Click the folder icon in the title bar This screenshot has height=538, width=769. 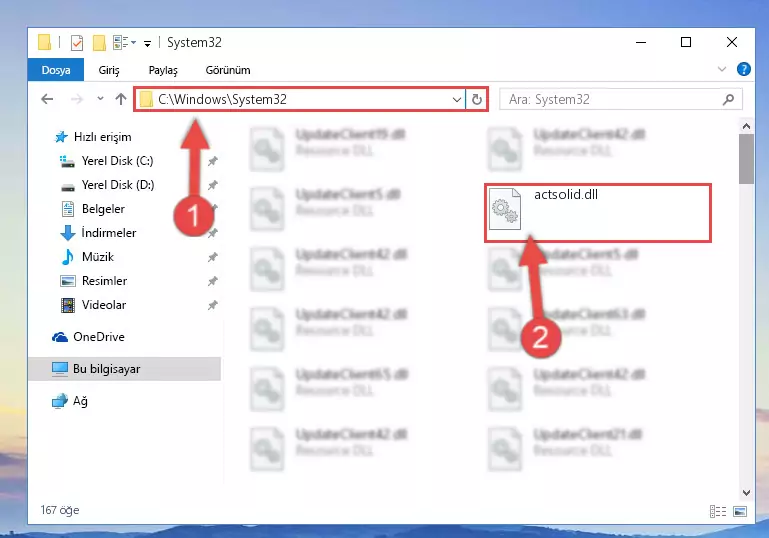tap(44, 42)
